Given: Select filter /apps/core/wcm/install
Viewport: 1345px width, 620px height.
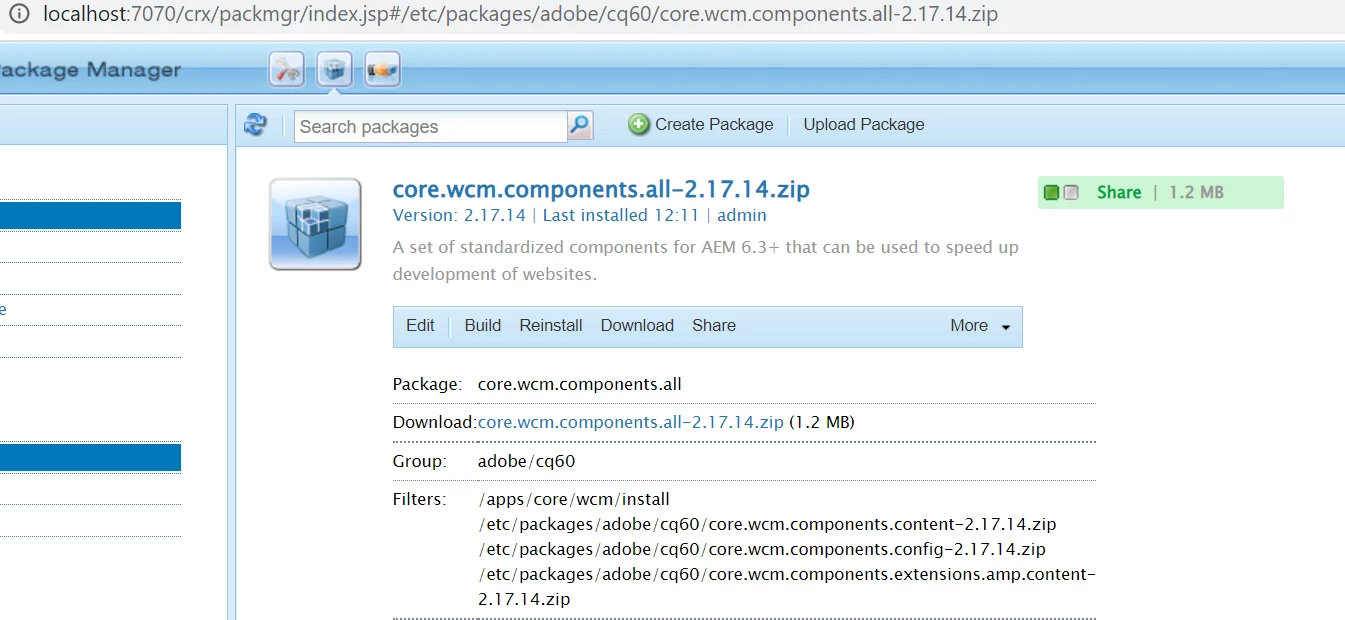Looking at the screenshot, I should point(575,499).
